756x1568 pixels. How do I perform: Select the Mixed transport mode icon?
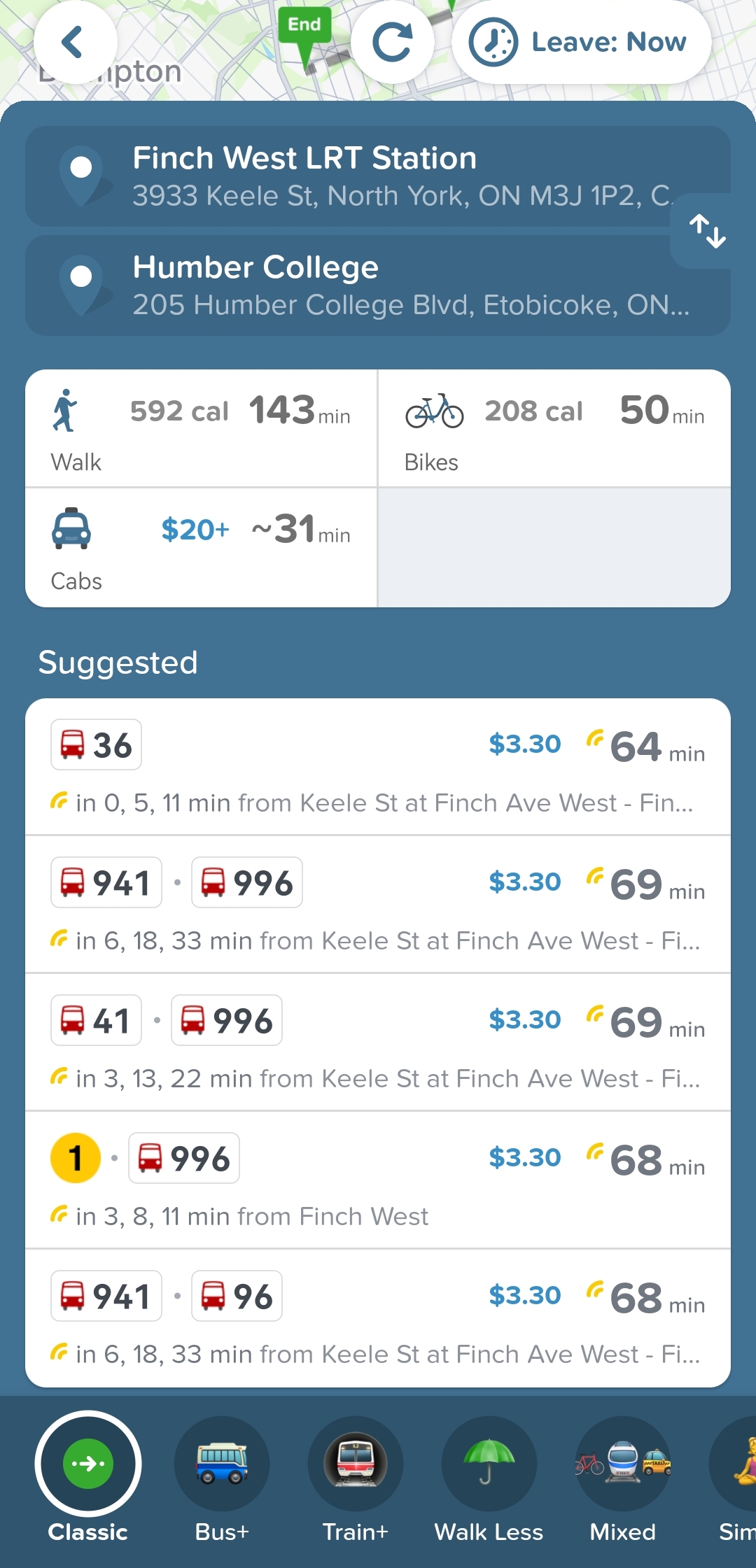click(x=623, y=1464)
